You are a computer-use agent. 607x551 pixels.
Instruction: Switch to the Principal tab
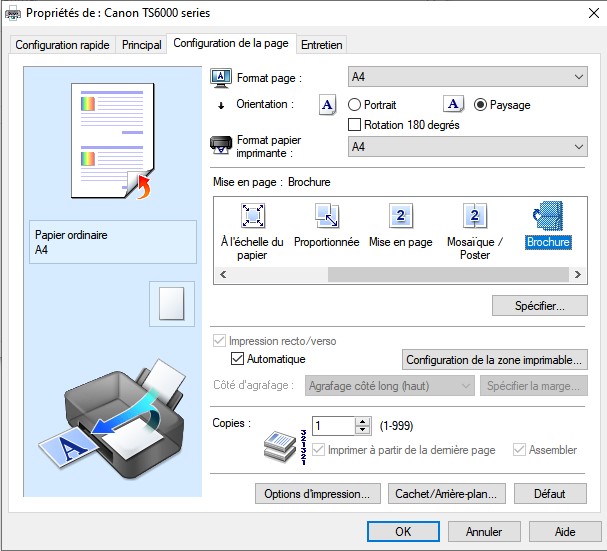coord(142,45)
